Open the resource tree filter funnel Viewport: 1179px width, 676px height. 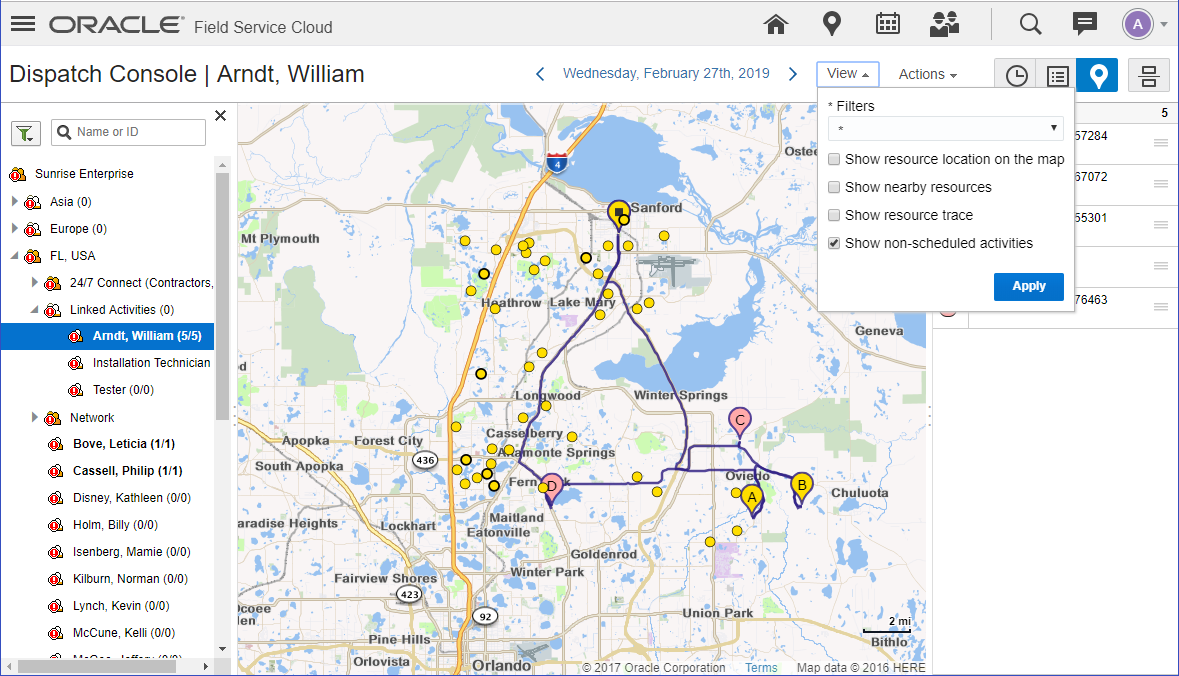tap(26, 133)
